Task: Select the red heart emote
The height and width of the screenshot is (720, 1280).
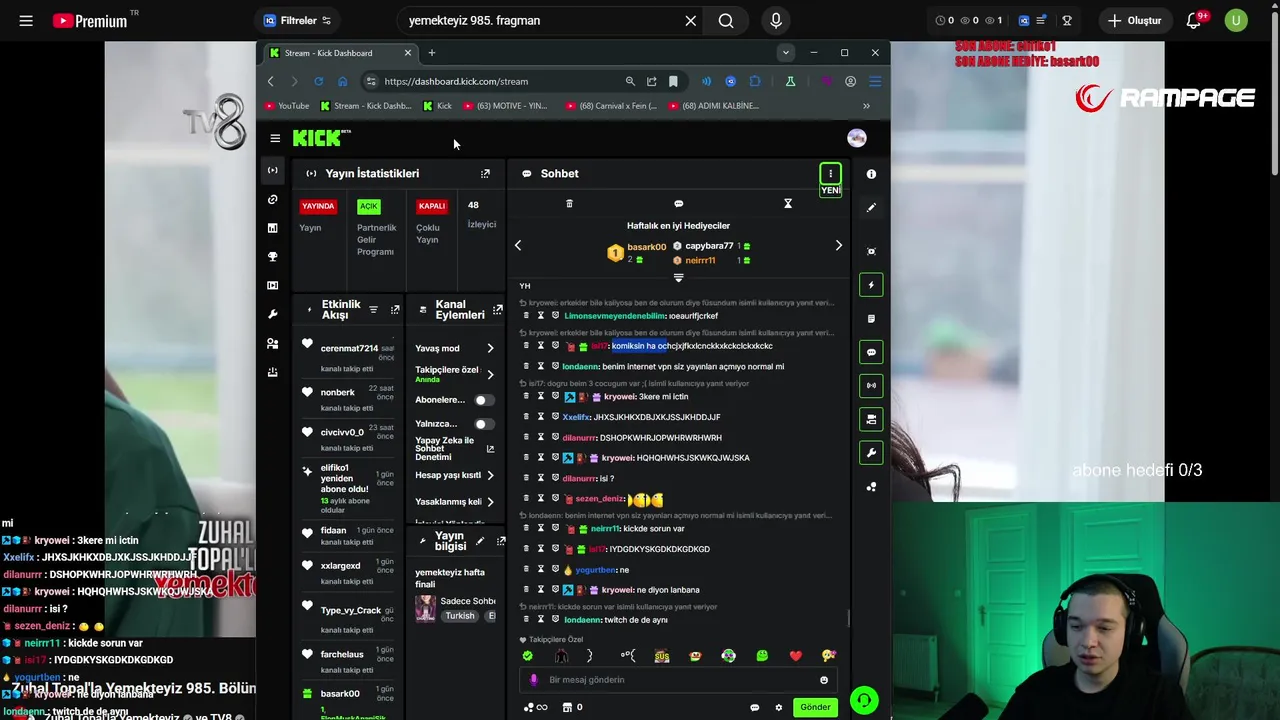Action: click(x=795, y=656)
